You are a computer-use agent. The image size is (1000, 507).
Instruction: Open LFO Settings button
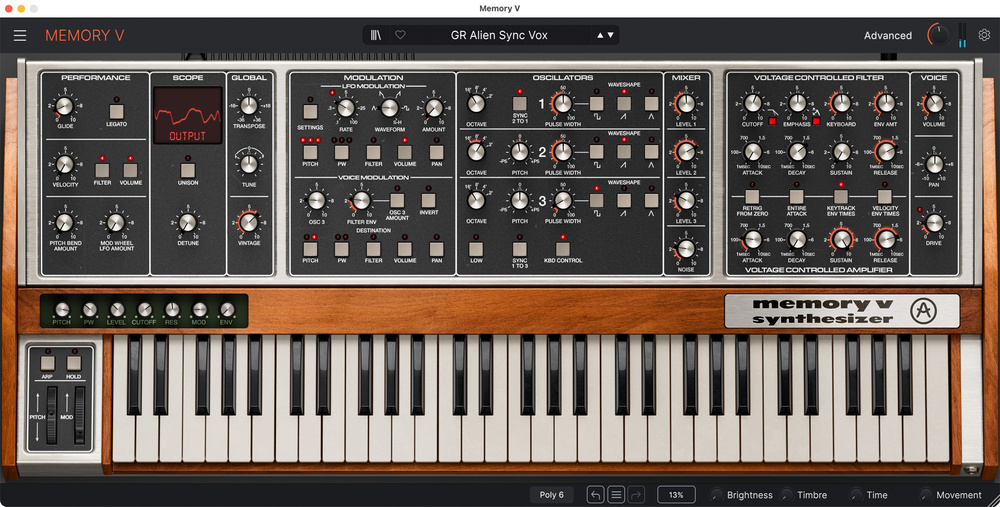click(x=310, y=112)
